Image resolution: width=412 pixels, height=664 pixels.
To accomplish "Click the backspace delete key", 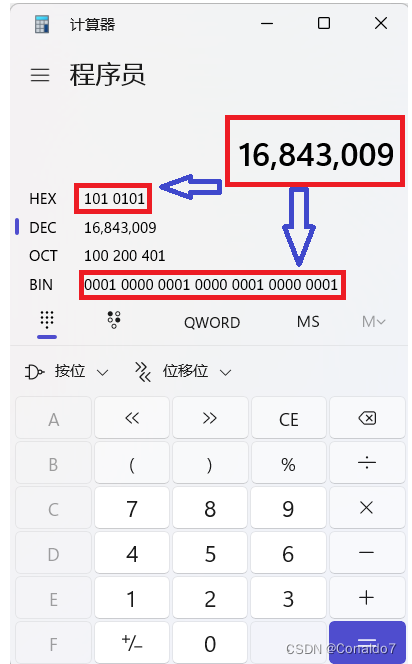I will pos(367,418).
